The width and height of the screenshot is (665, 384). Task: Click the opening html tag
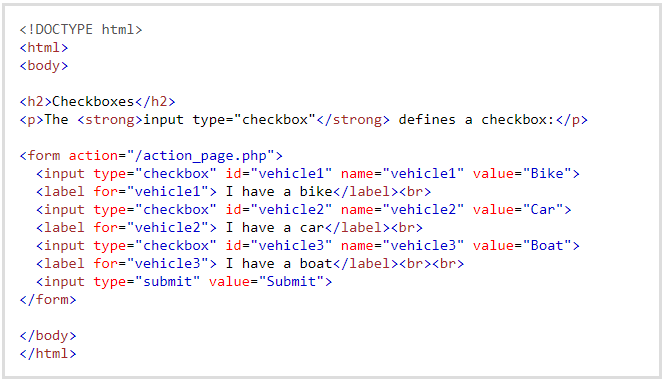[x=44, y=48]
